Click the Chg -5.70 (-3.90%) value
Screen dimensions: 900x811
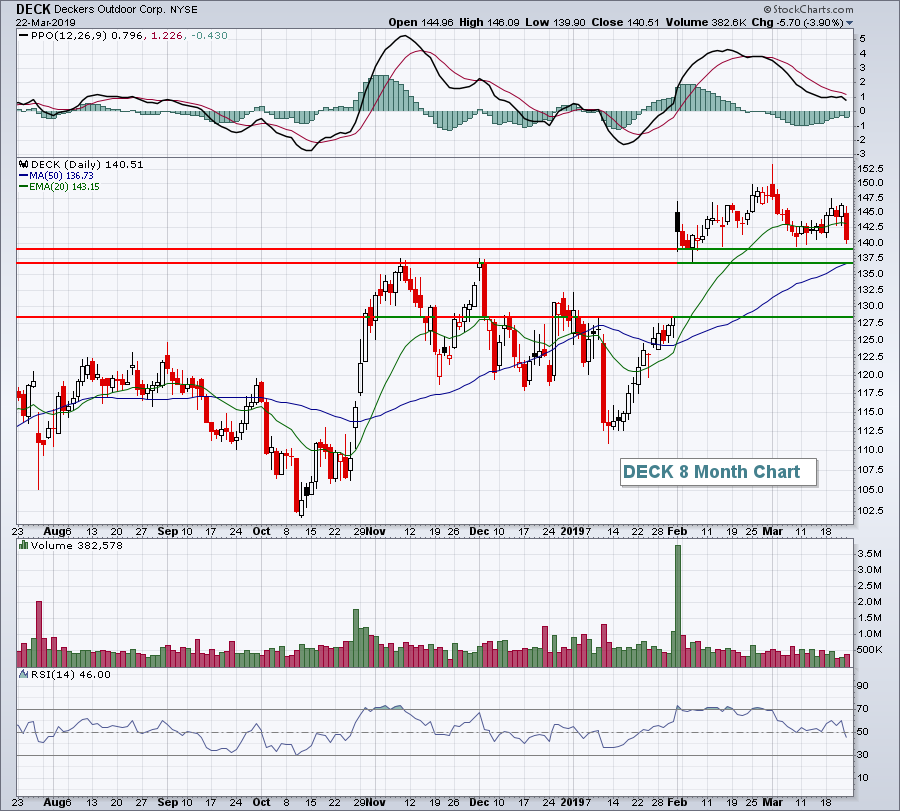797,22
